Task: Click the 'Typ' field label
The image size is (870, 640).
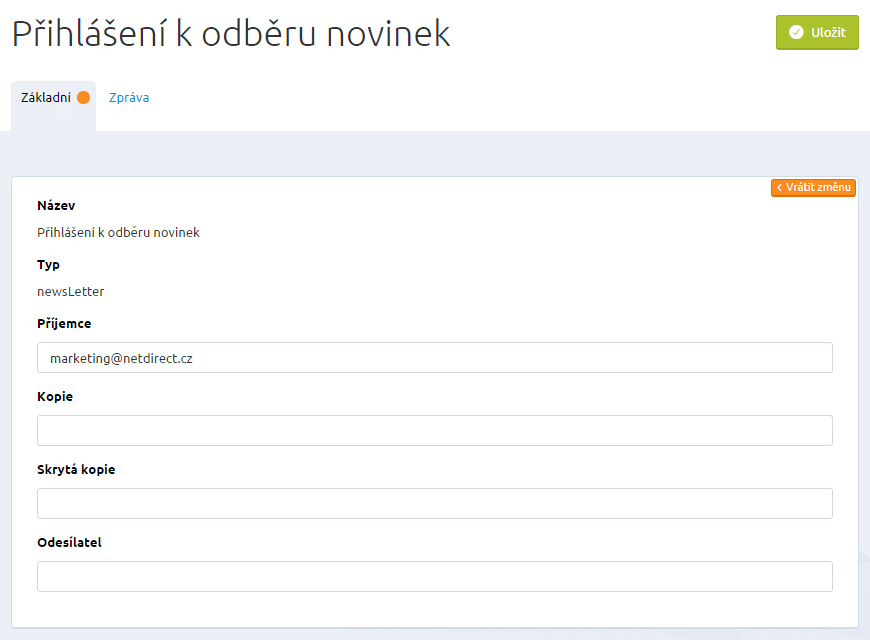Action: (x=48, y=265)
